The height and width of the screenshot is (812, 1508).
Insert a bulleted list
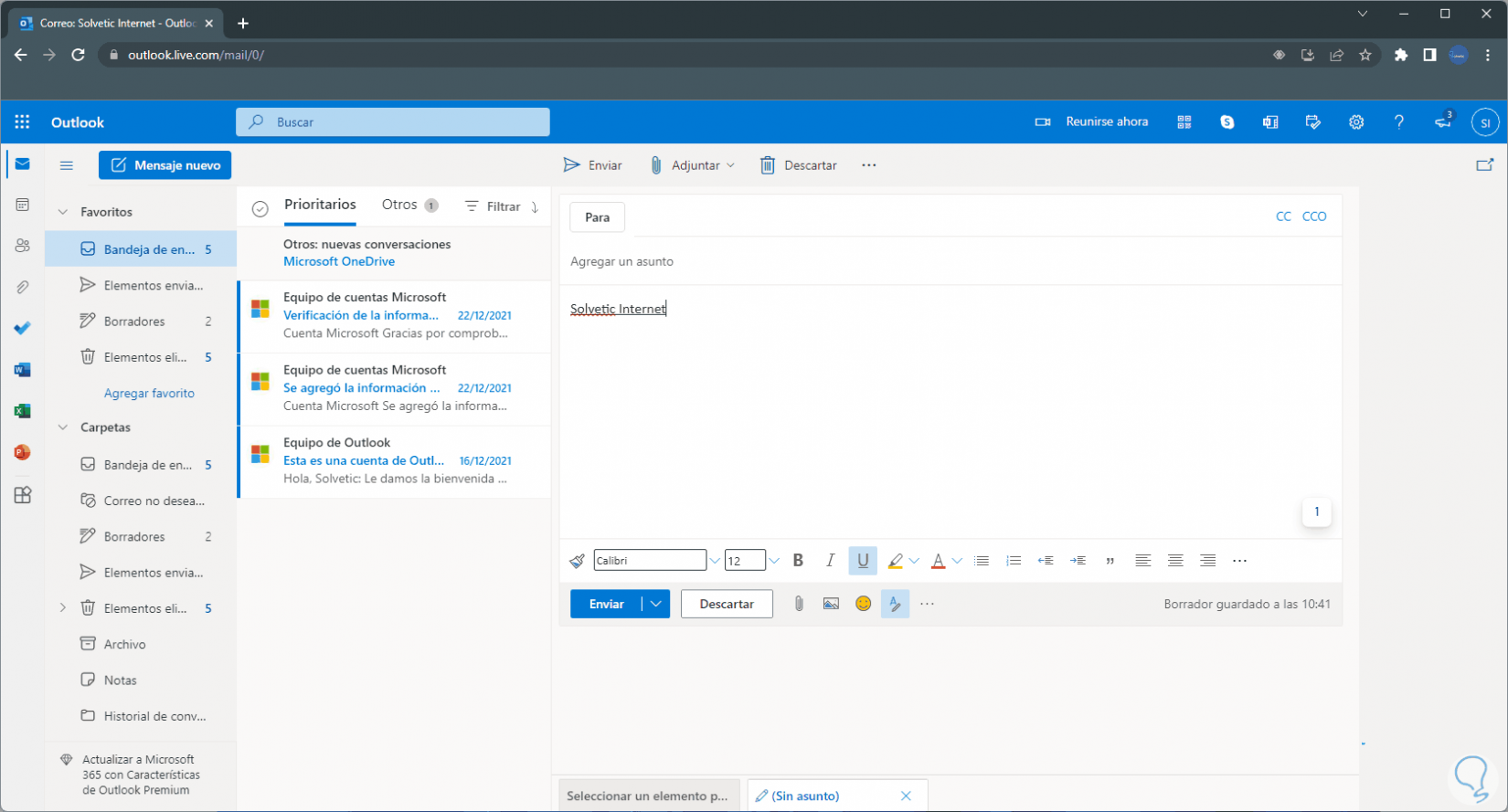click(x=982, y=561)
